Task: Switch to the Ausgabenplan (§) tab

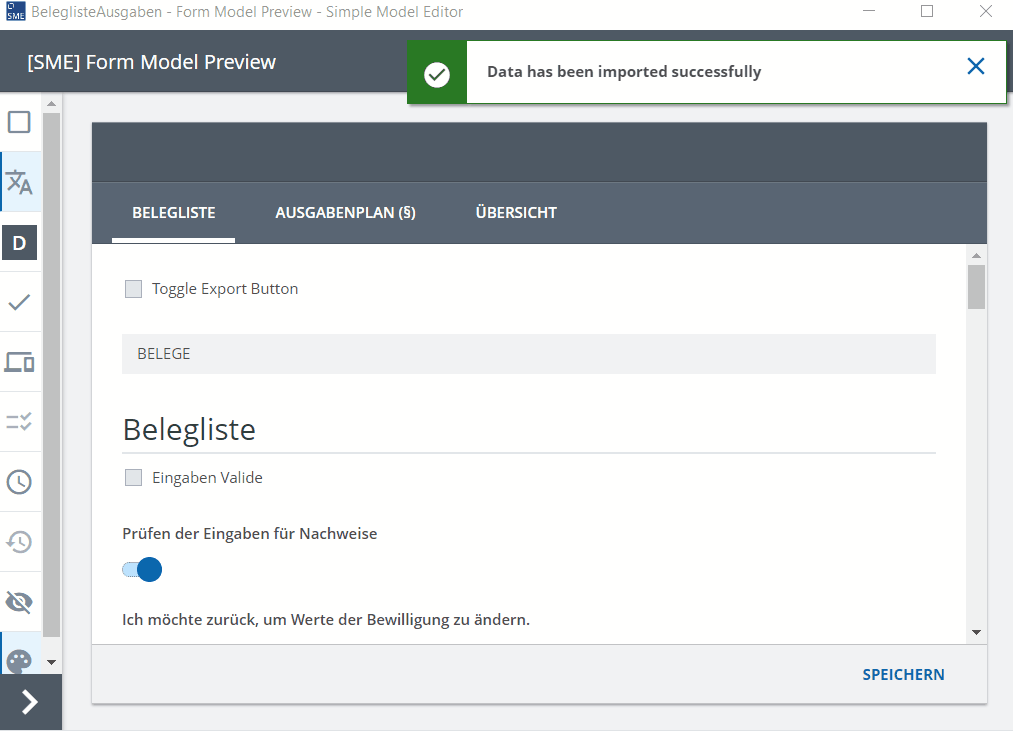Action: click(346, 213)
